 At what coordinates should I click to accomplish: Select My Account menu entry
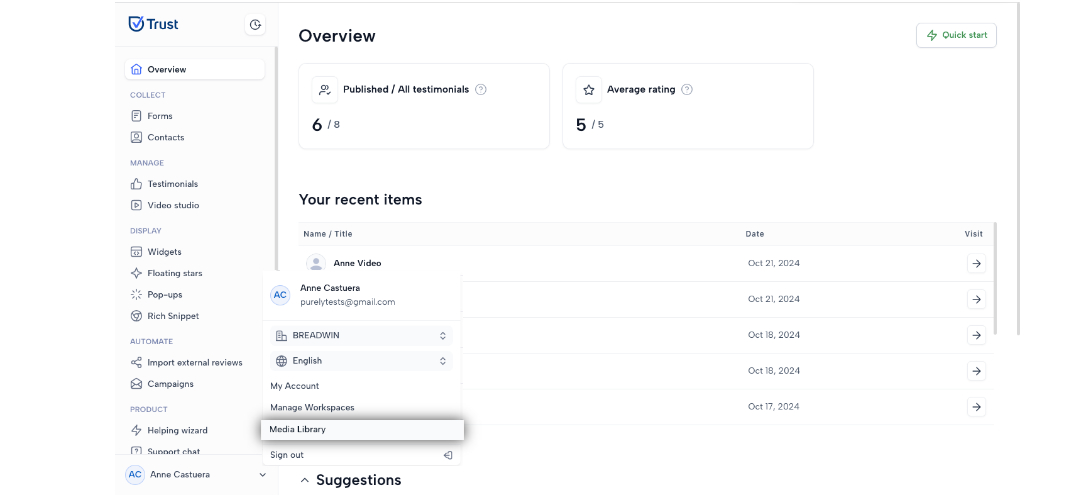pos(295,386)
